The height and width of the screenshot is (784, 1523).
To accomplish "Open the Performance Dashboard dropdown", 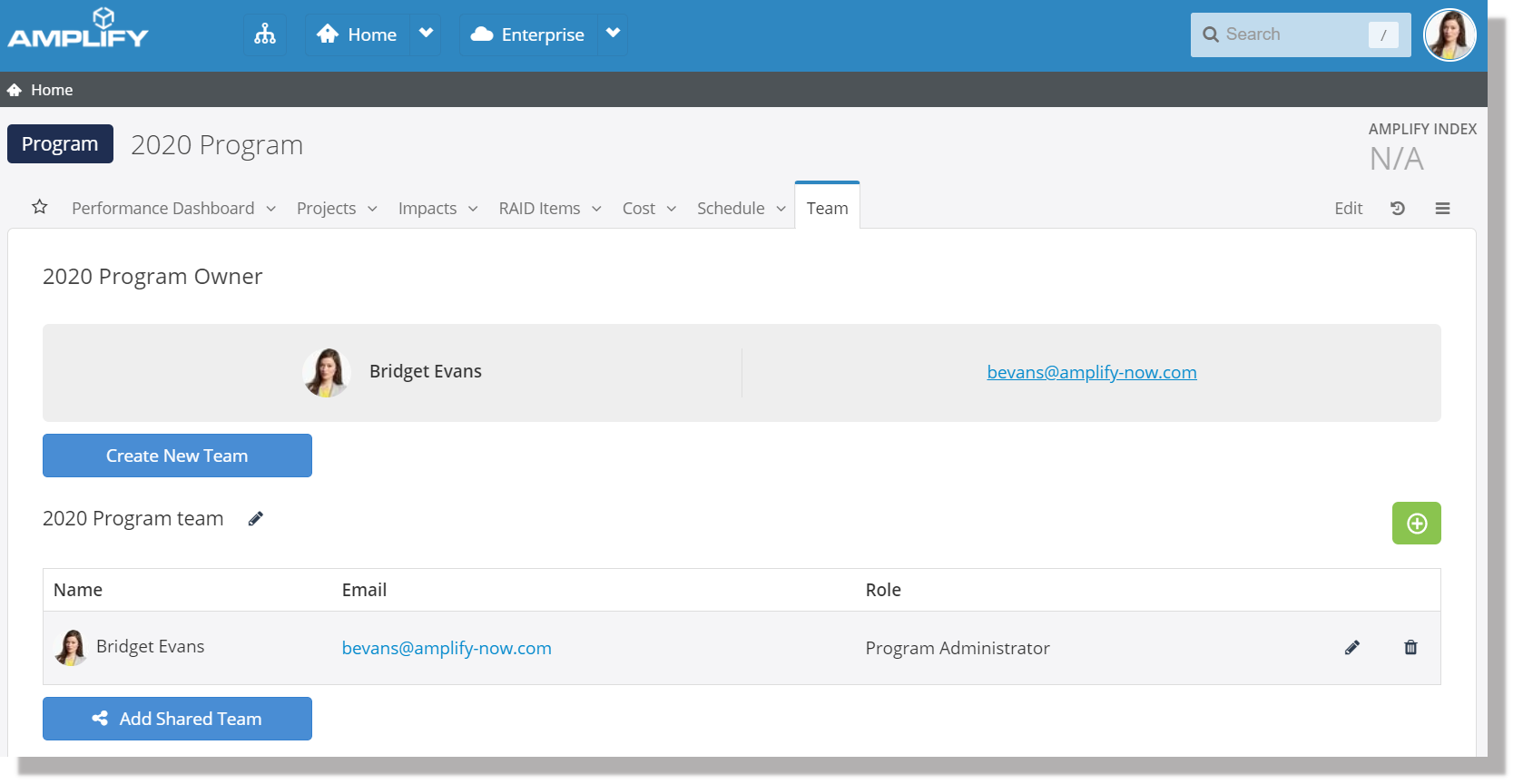I will pos(173,209).
